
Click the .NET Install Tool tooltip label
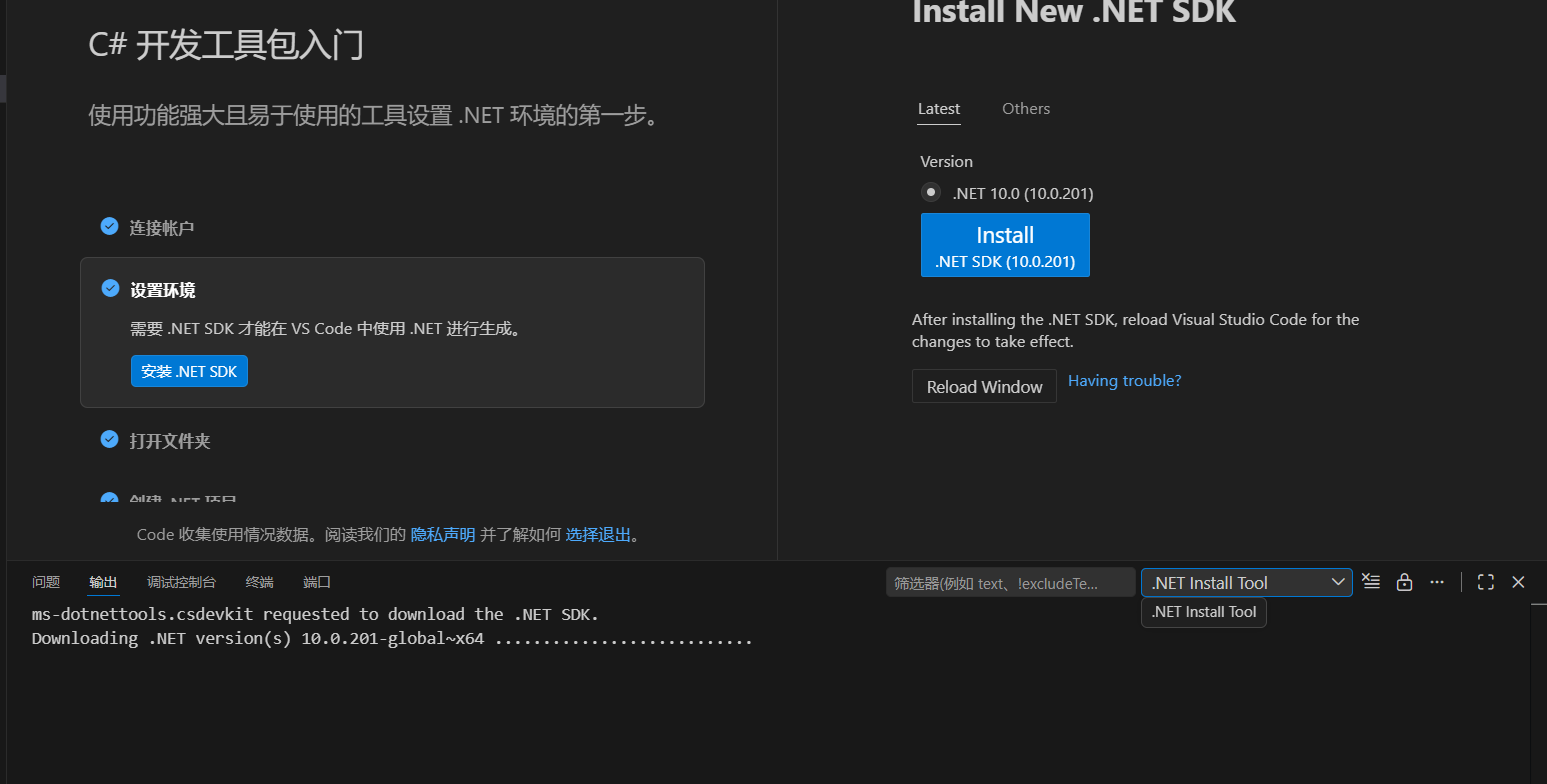click(x=1204, y=612)
